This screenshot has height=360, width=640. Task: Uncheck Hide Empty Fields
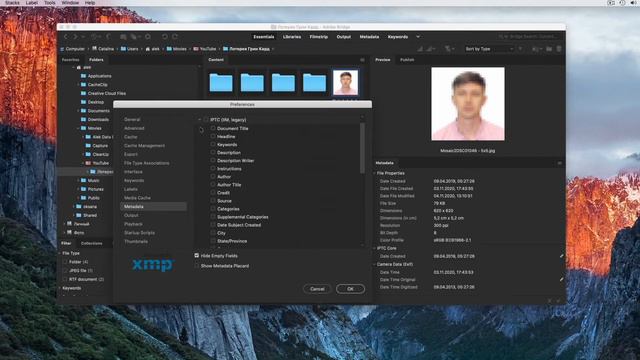coord(197,256)
